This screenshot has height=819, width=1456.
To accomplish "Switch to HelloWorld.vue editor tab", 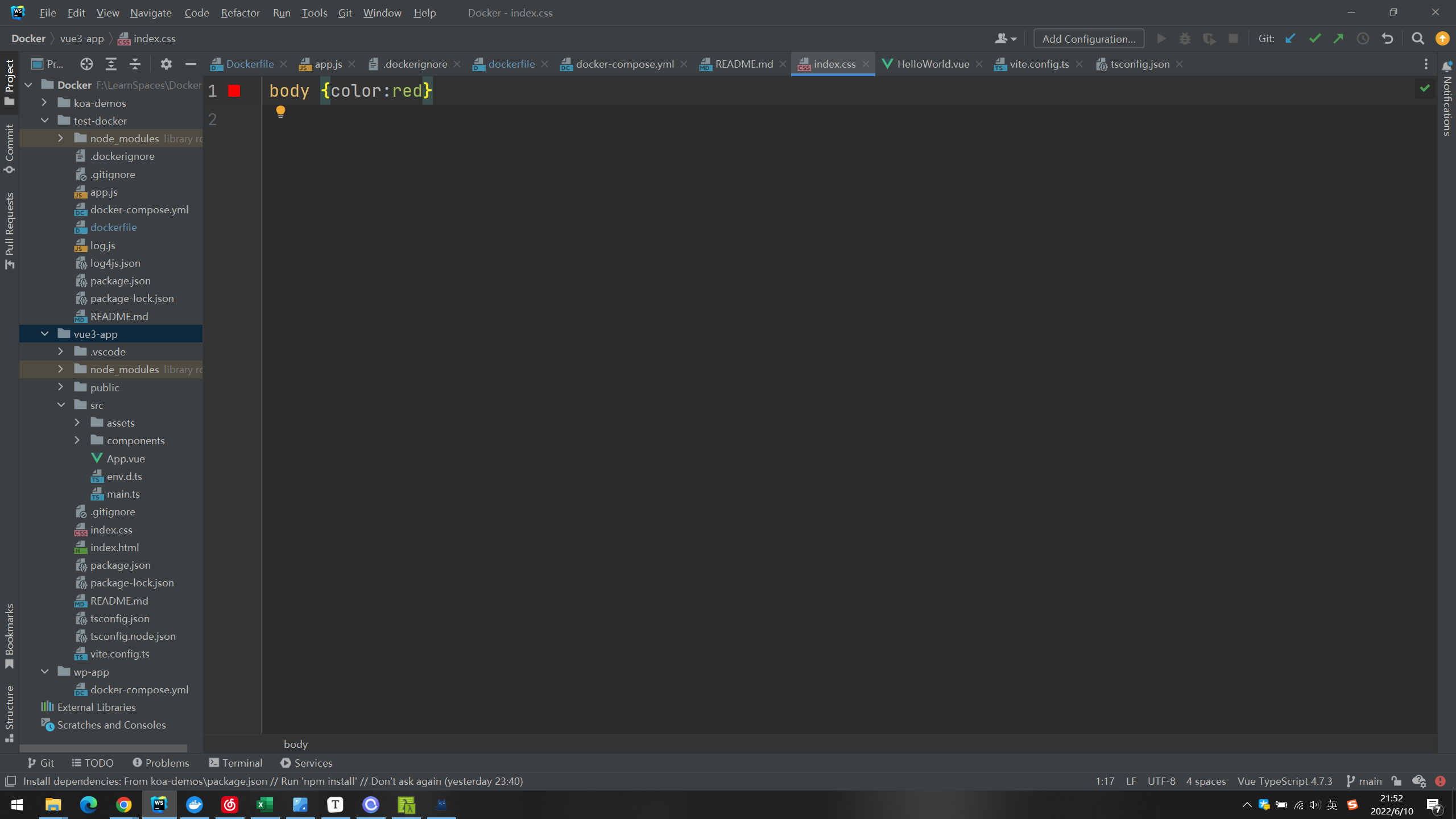I will point(933,64).
